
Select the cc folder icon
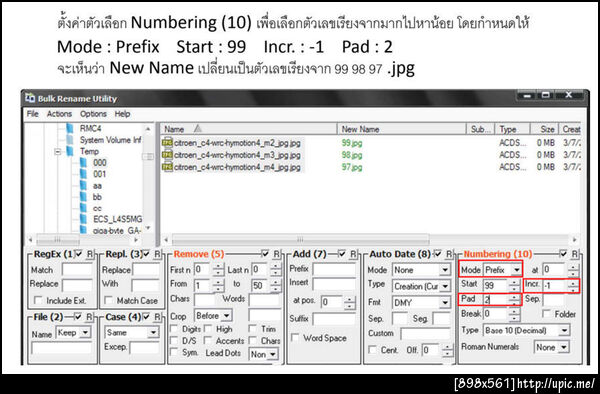click(x=83, y=208)
